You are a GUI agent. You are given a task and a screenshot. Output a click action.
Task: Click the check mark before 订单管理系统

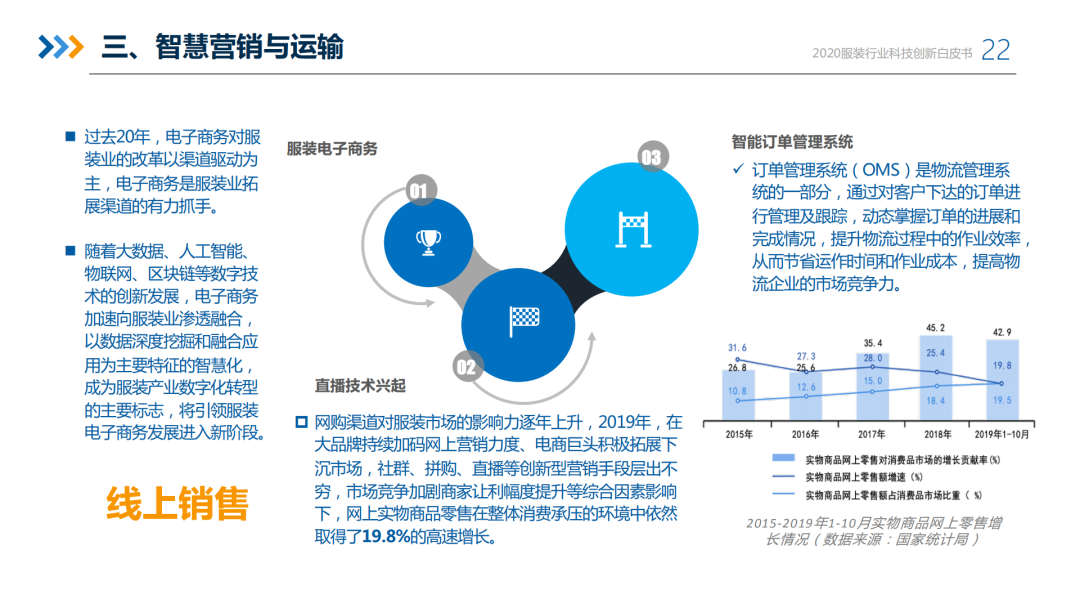[x=738, y=168]
